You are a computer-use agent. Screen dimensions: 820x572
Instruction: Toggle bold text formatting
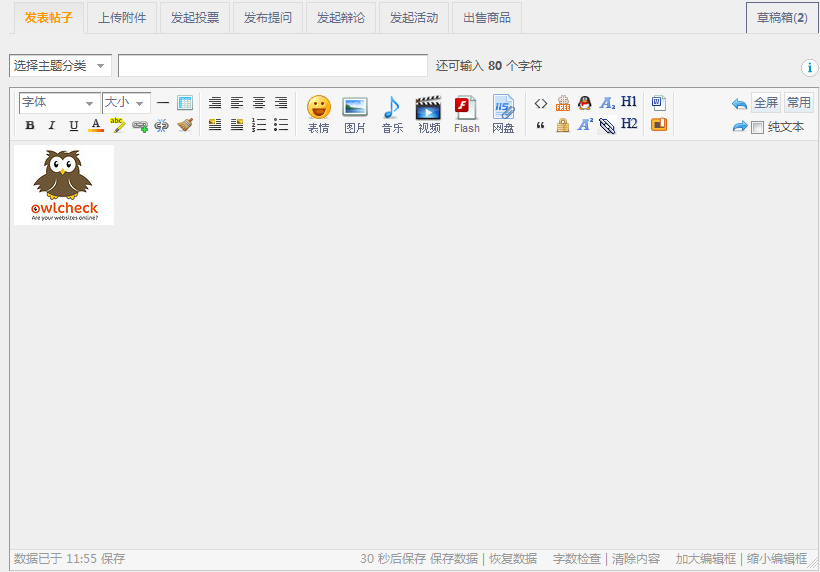tap(30, 126)
